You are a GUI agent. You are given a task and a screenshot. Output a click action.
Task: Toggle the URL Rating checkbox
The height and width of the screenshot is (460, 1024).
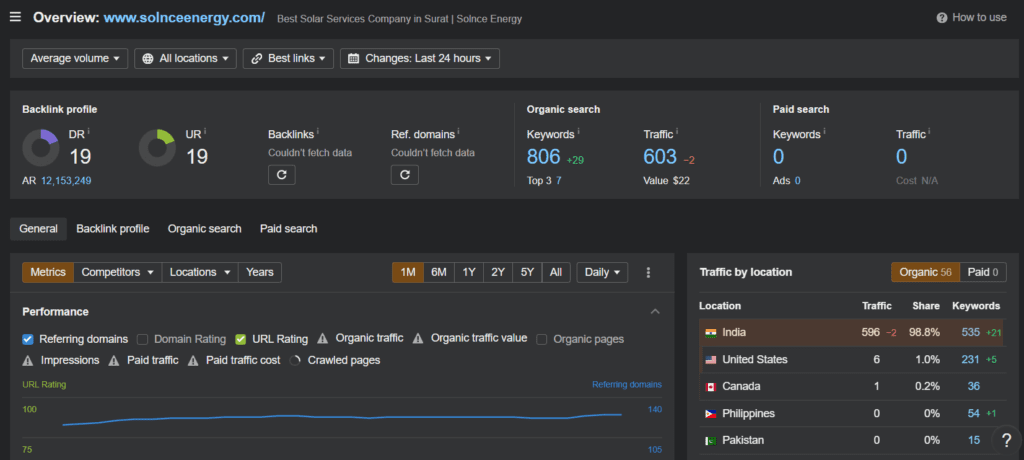pos(241,339)
